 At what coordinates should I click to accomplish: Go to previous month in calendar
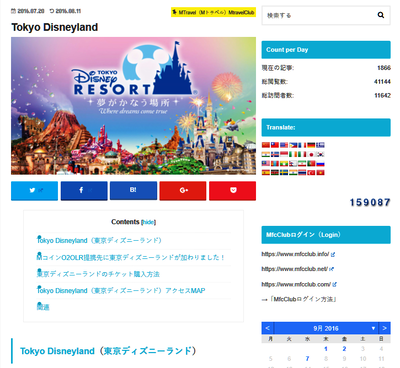coord(268,328)
